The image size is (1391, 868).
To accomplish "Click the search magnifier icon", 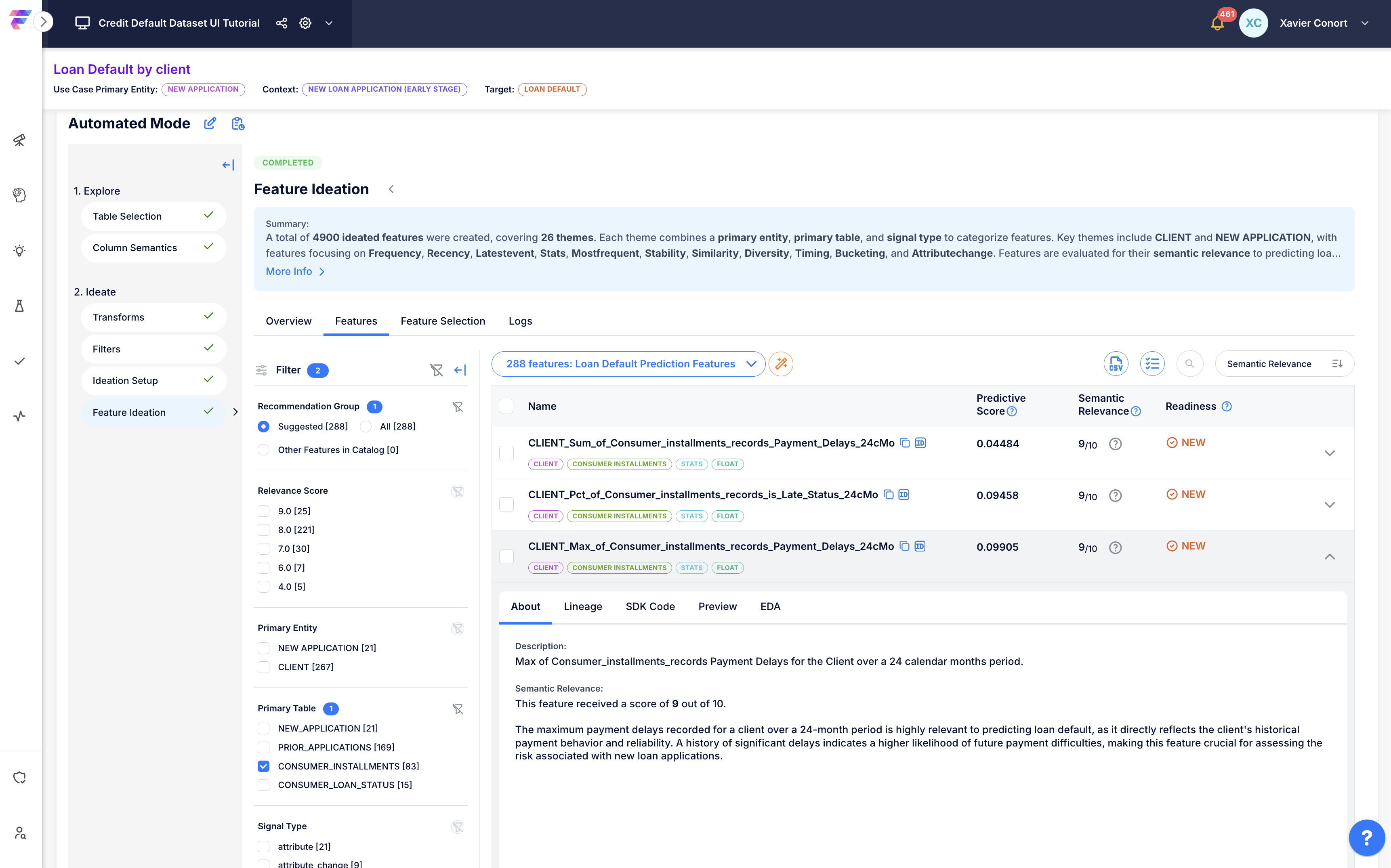I will click(1189, 364).
